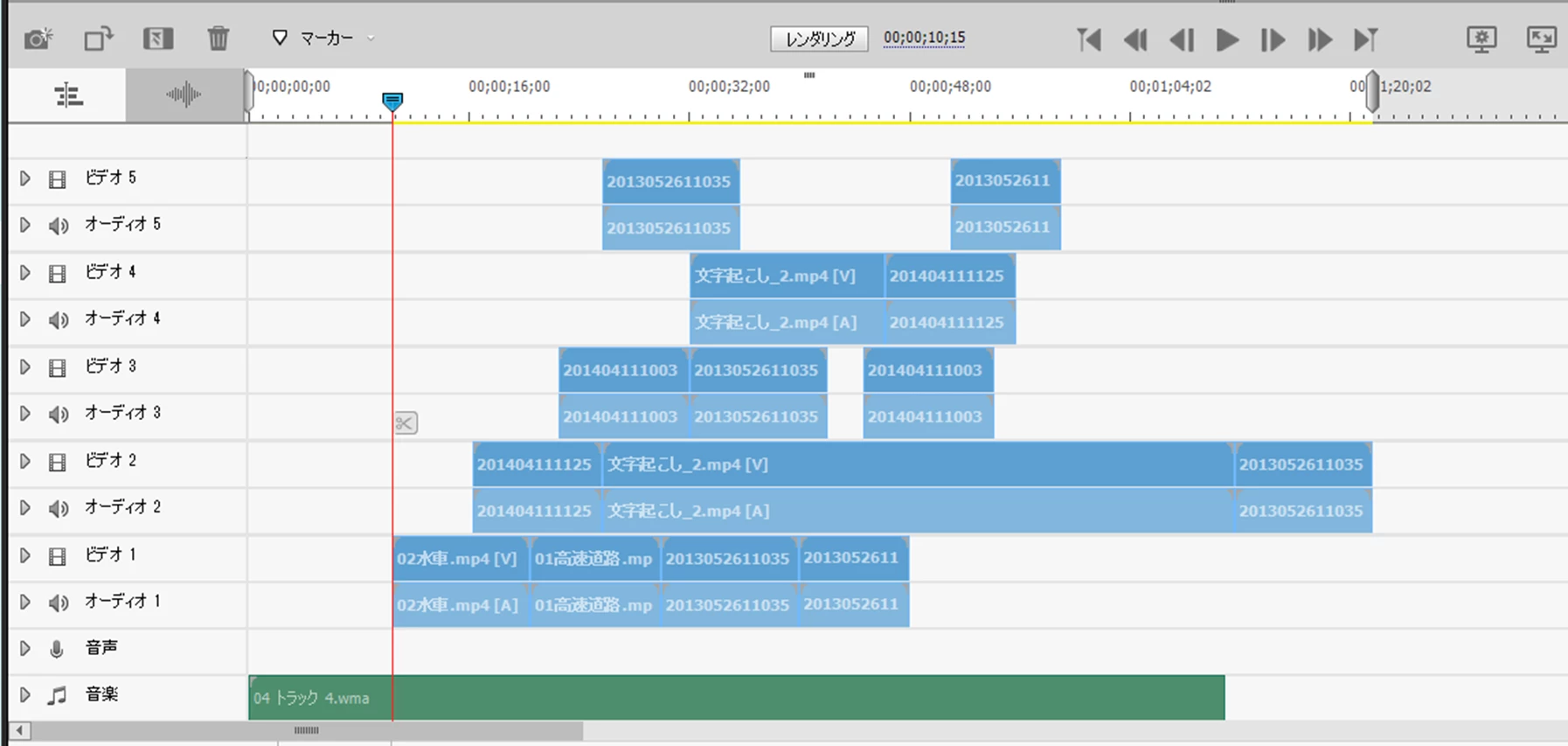Select 04 トラック 4.wma music clip
Image resolution: width=1568 pixels, height=746 pixels.
[737, 698]
